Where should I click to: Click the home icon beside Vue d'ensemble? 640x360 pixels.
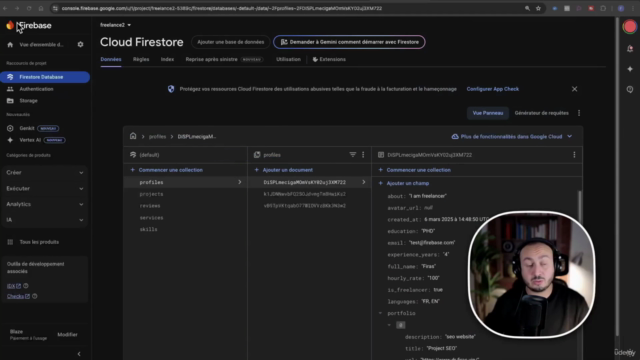click(10, 44)
